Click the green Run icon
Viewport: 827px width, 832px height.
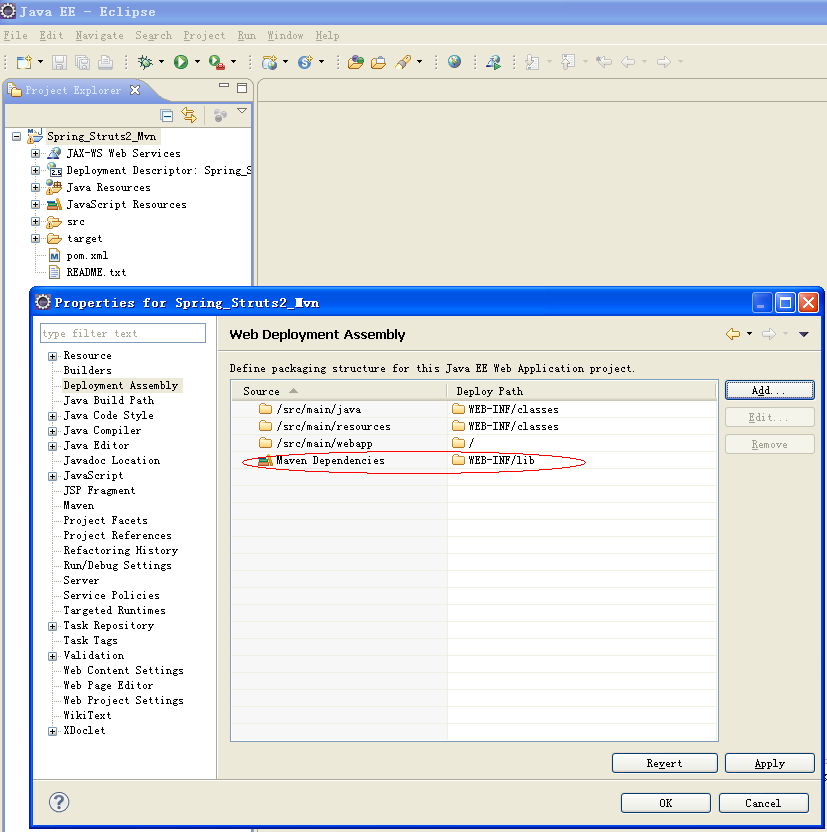click(x=181, y=62)
